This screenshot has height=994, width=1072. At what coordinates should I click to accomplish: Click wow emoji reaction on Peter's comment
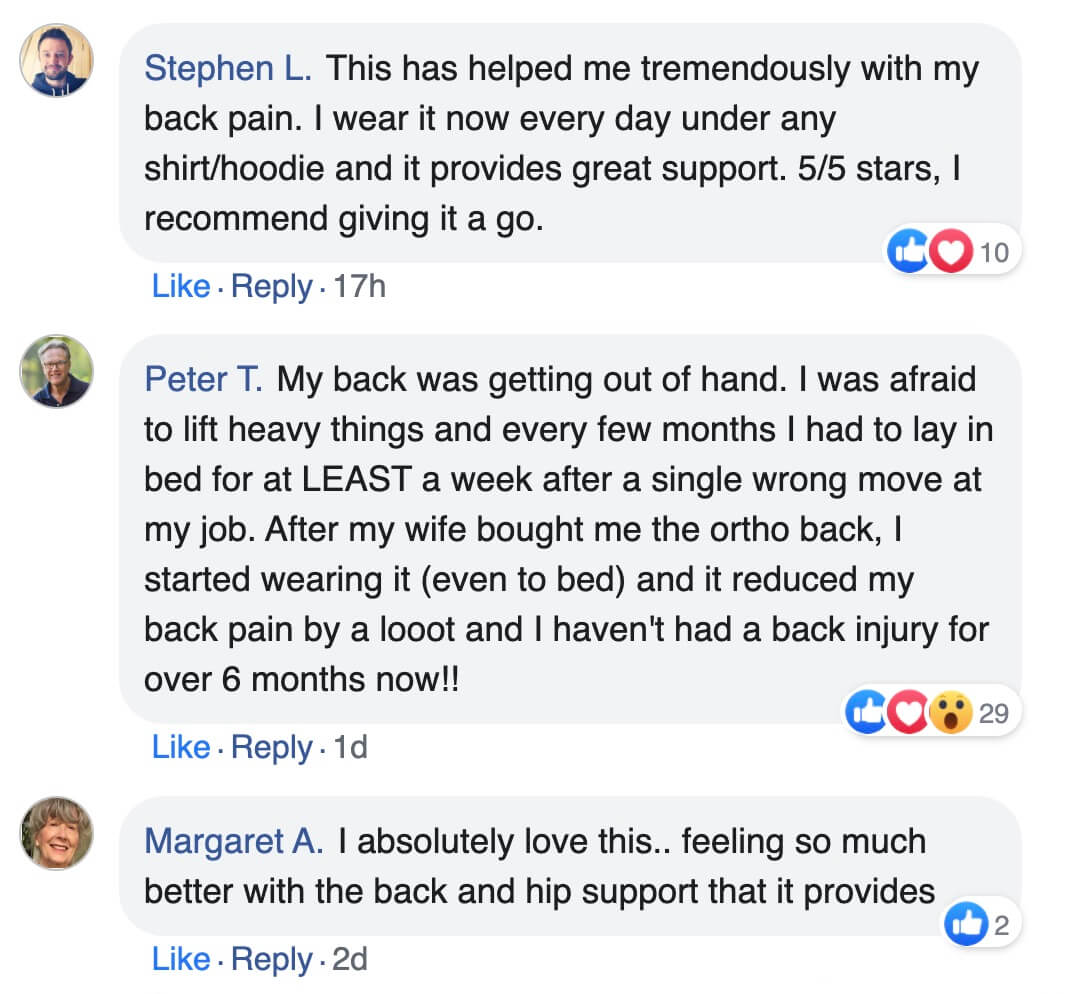949,713
